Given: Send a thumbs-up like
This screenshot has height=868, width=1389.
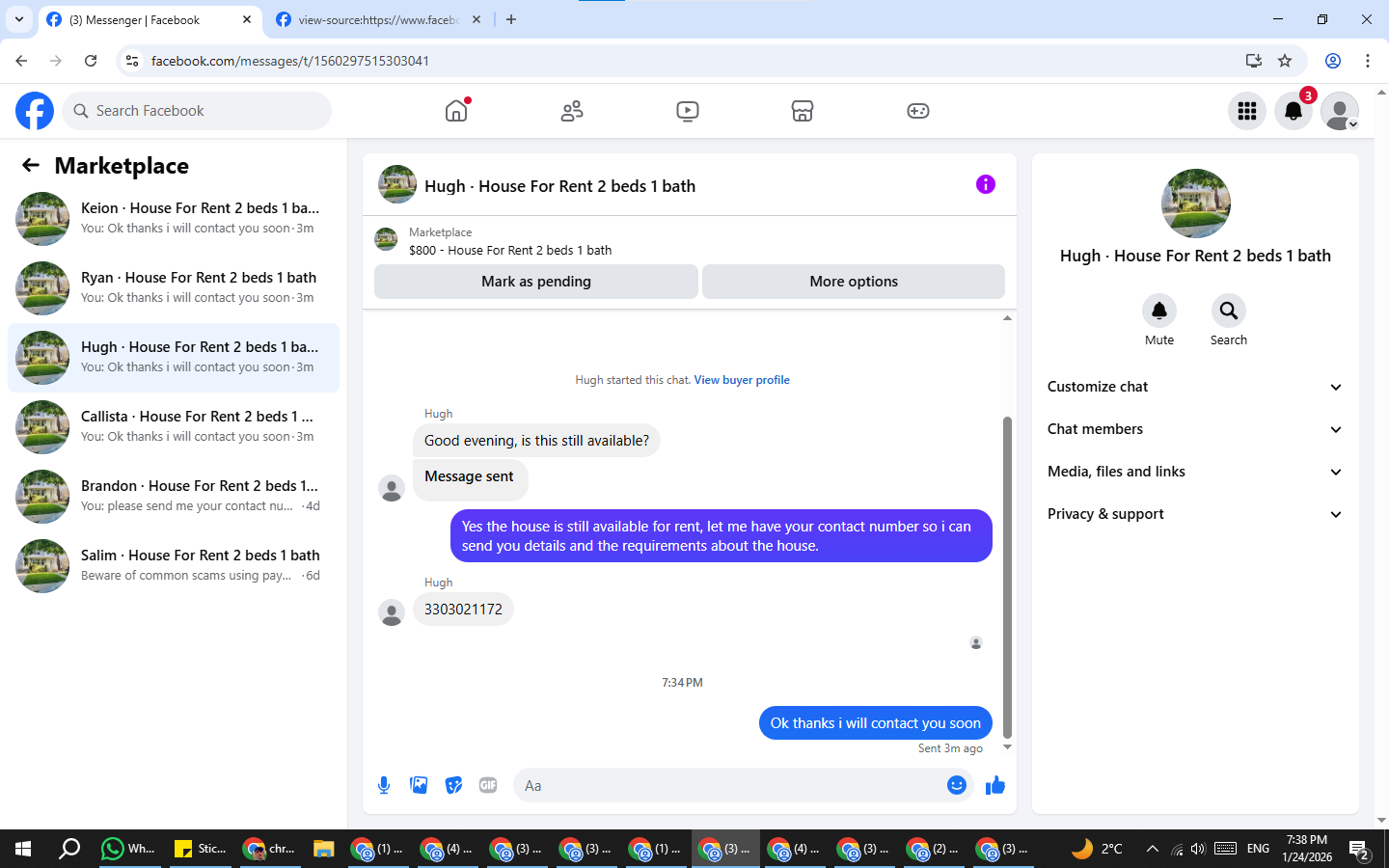Looking at the screenshot, I should point(995,785).
